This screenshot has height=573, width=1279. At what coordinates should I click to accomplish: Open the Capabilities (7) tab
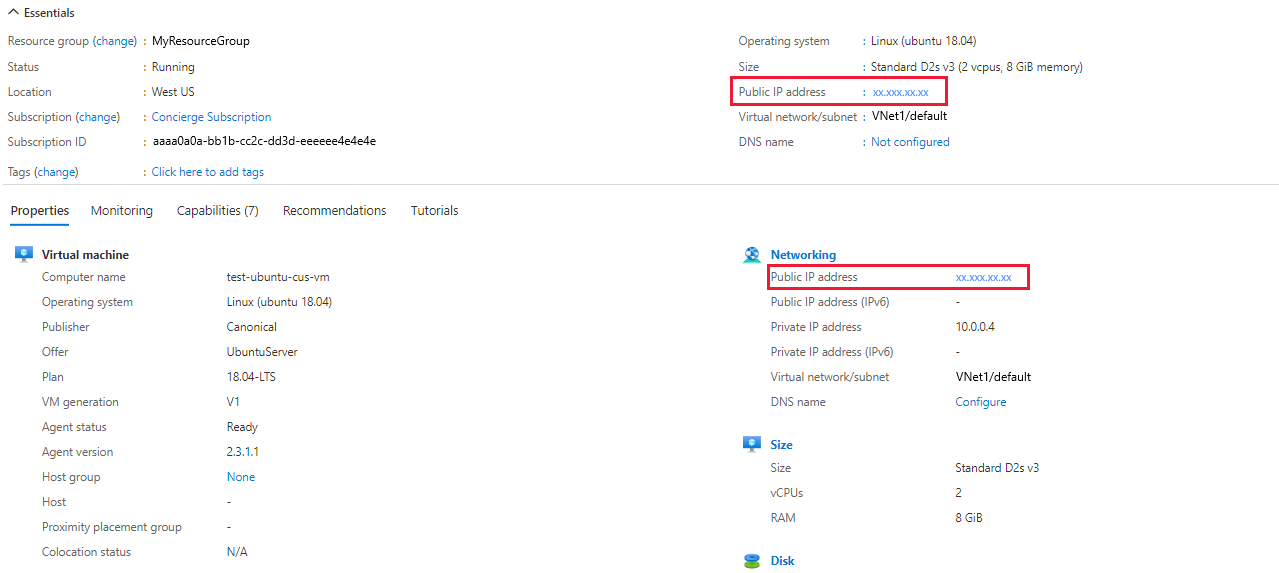(218, 211)
